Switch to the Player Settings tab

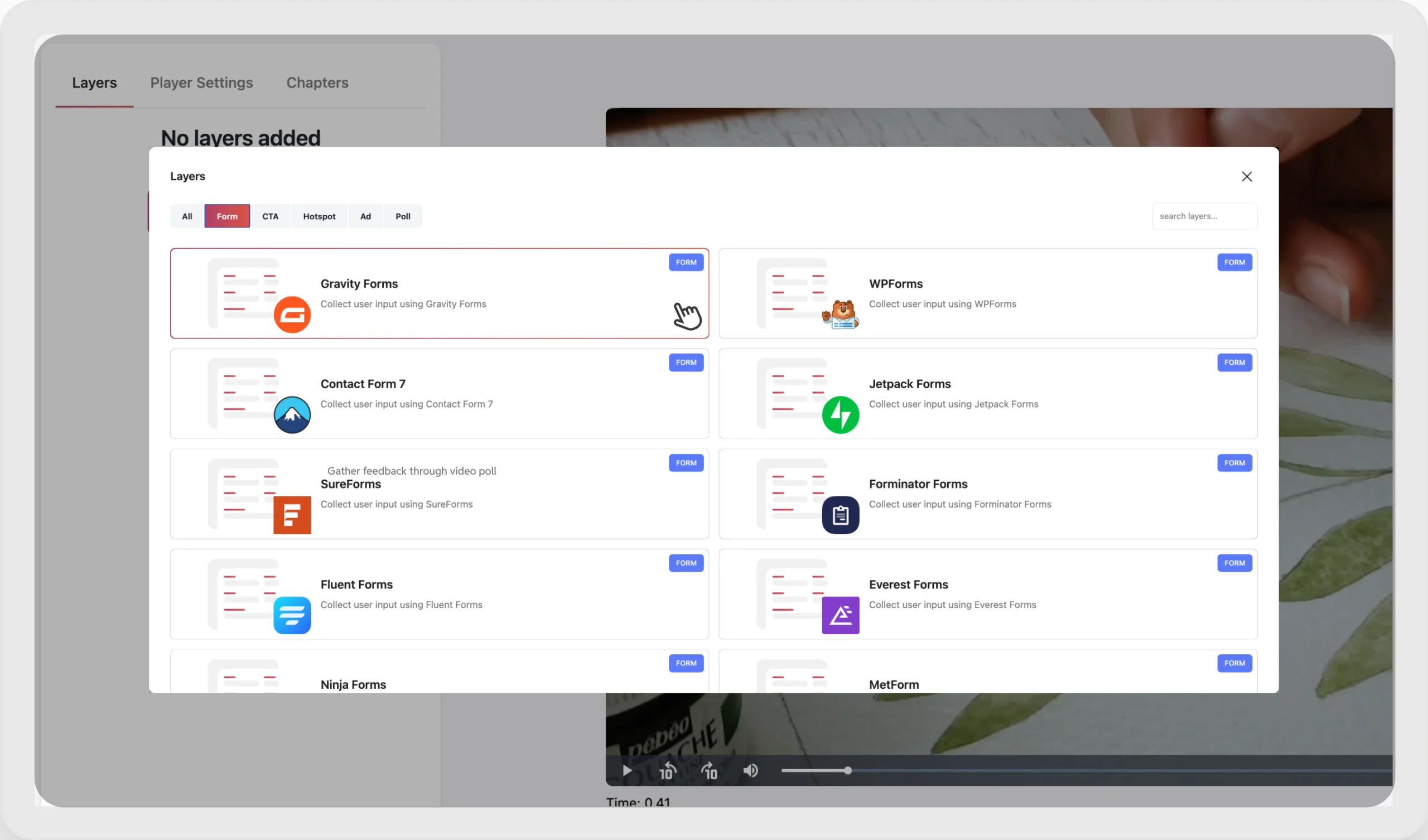click(201, 83)
